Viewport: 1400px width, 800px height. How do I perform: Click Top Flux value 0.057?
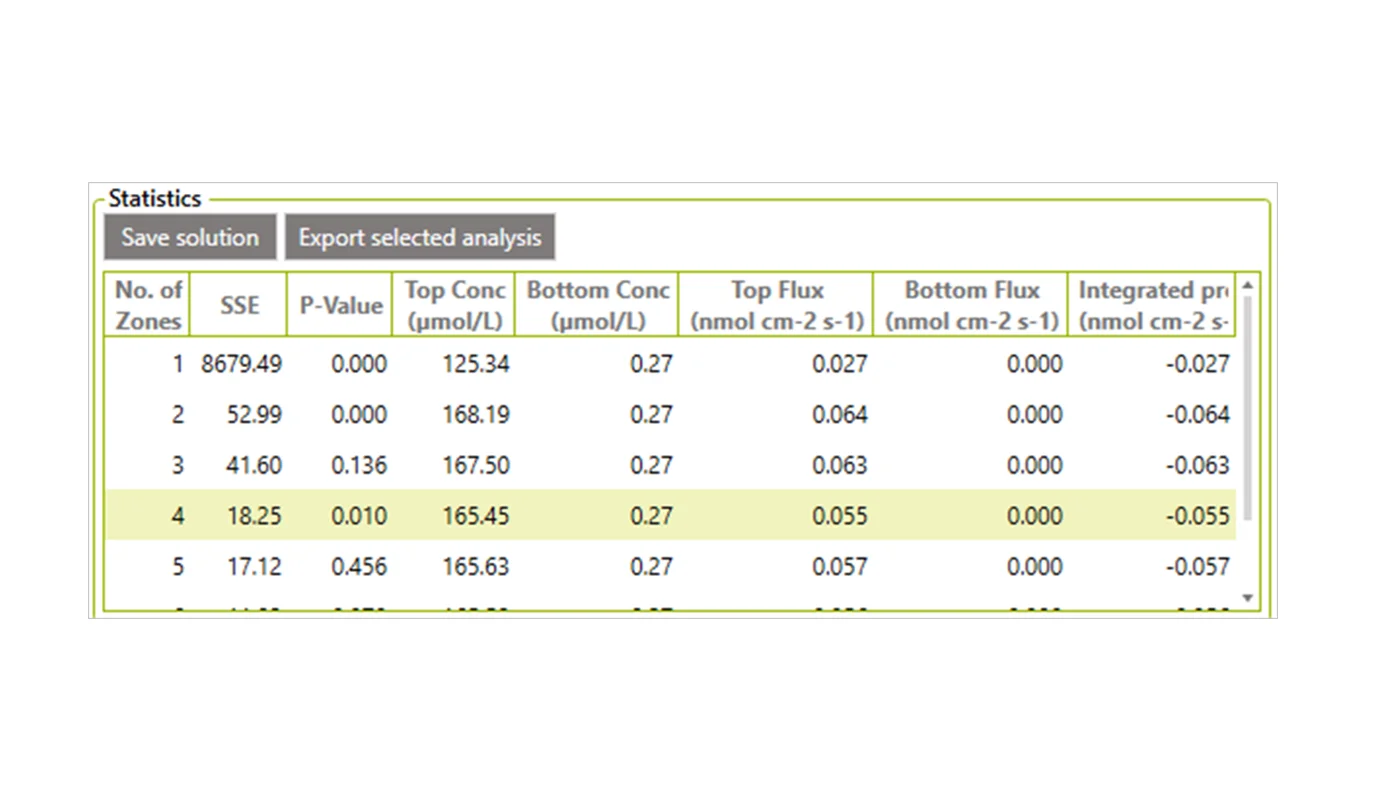pyautogui.click(x=840, y=566)
